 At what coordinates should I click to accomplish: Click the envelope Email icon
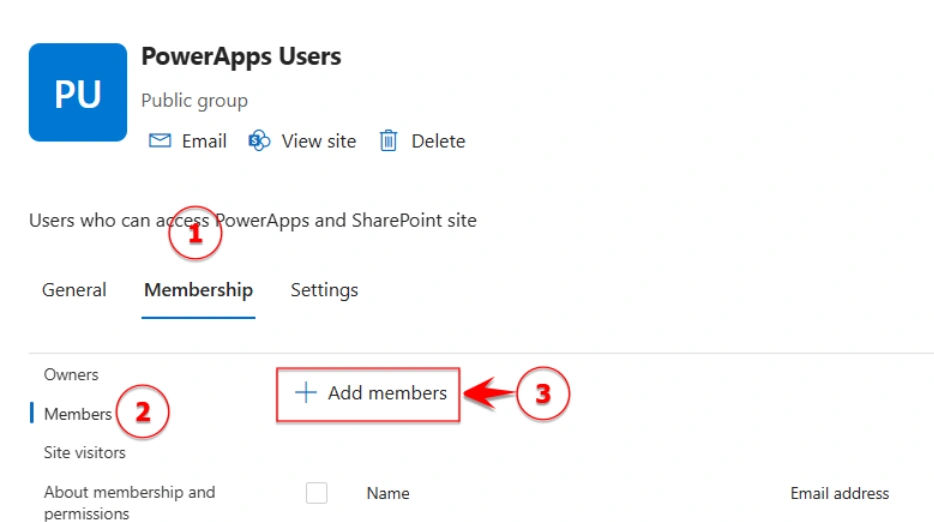click(x=160, y=141)
